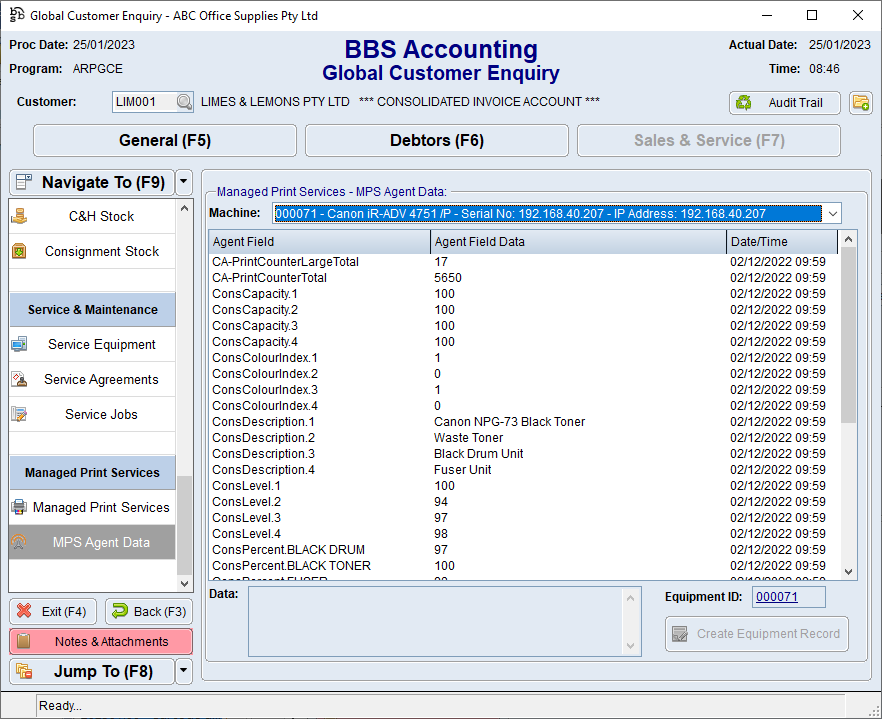Click the Audit Trail button
Screen dimensions: 882x719
(785, 102)
